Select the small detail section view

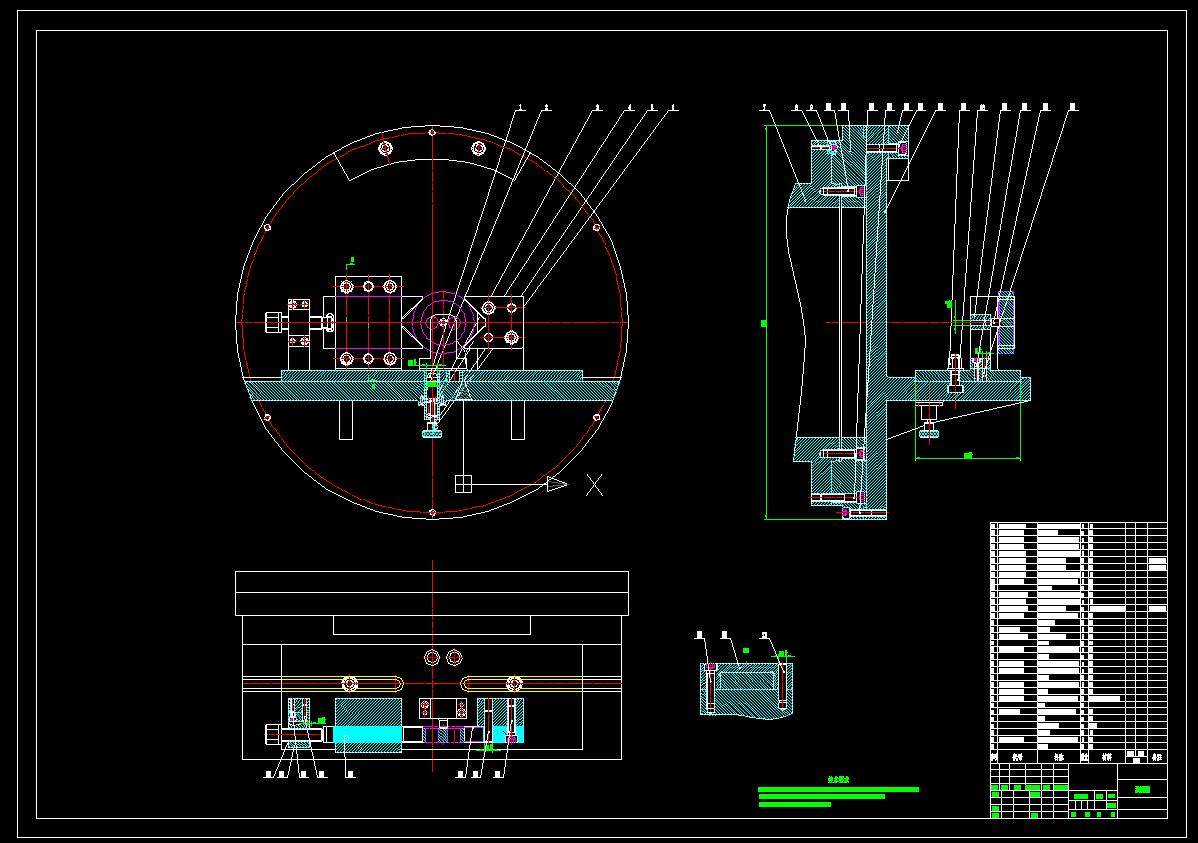point(746,691)
